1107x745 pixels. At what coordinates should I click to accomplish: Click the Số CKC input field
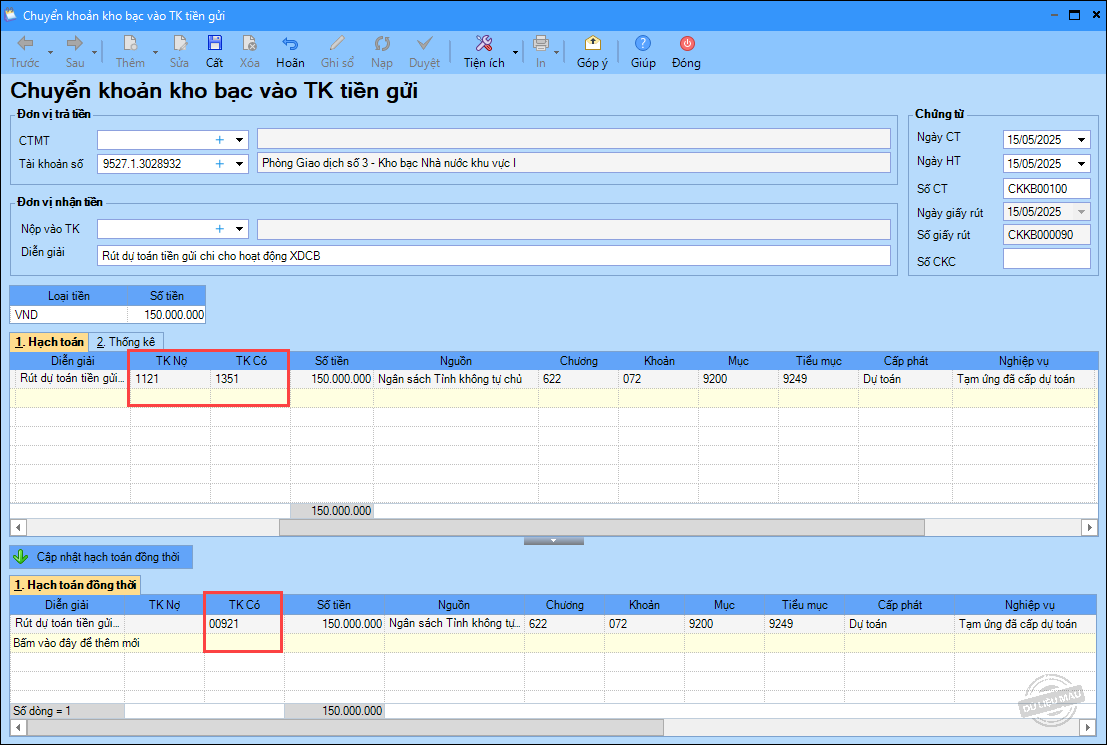tap(1046, 259)
